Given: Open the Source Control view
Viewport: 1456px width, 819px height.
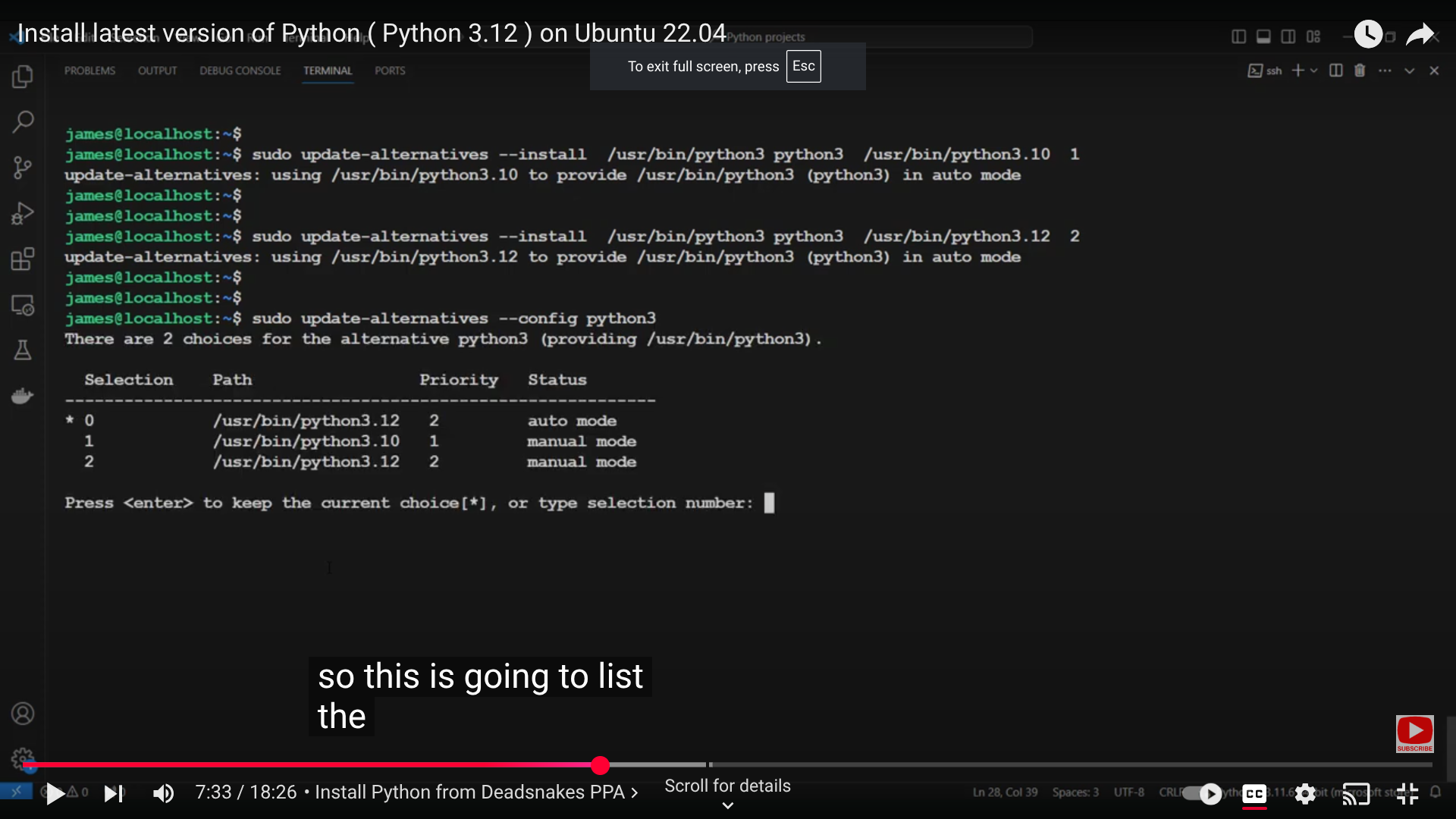Looking at the screenshot, I should [23, 168].
